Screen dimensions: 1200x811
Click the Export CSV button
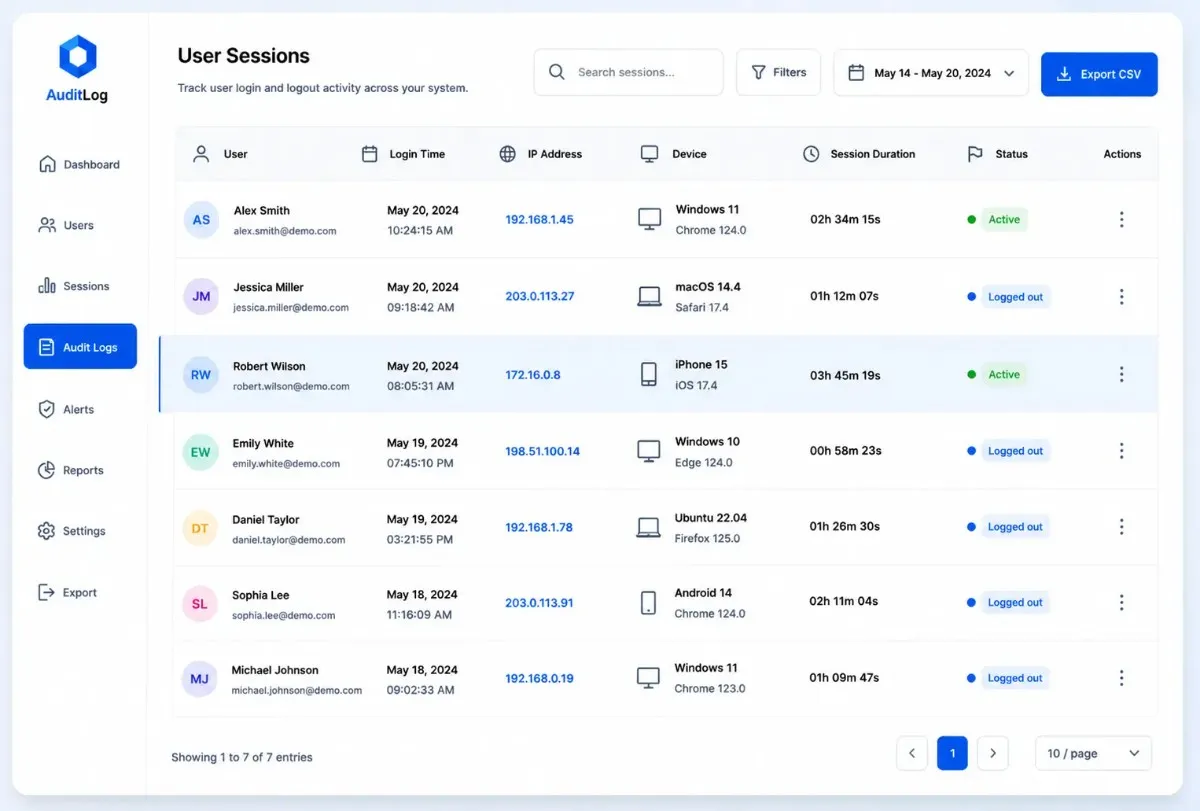(1099, 74)
